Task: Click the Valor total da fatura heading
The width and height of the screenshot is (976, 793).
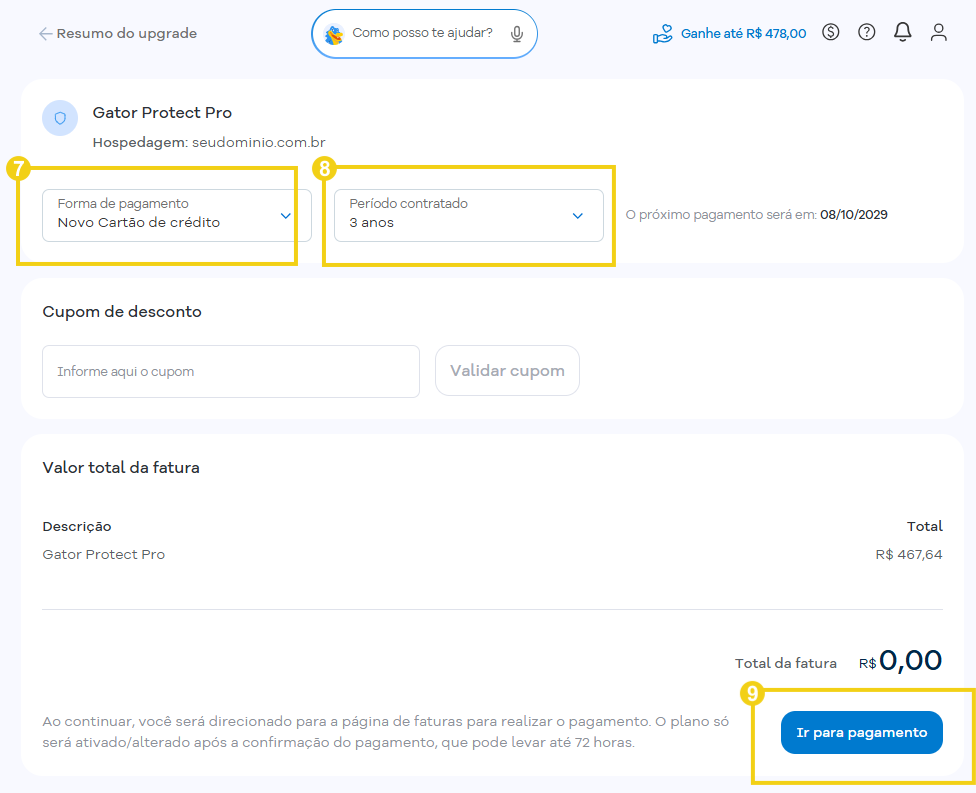Action: [121, 468]
